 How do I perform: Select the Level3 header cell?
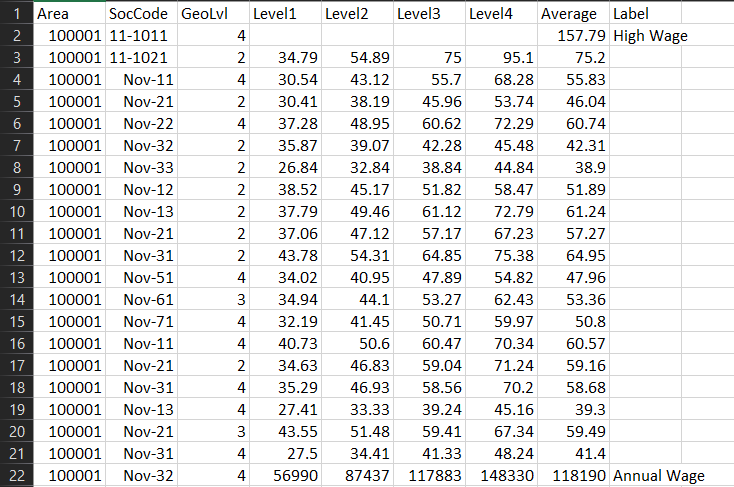click(428, 14)
